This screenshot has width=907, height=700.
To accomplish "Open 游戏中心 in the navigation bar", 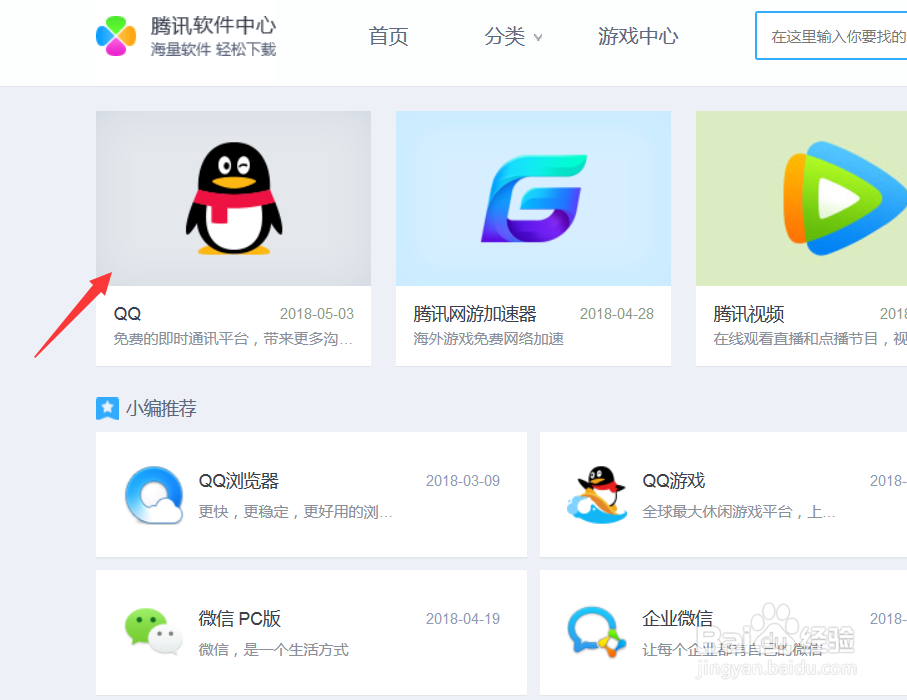I will [x=638, y=36].
